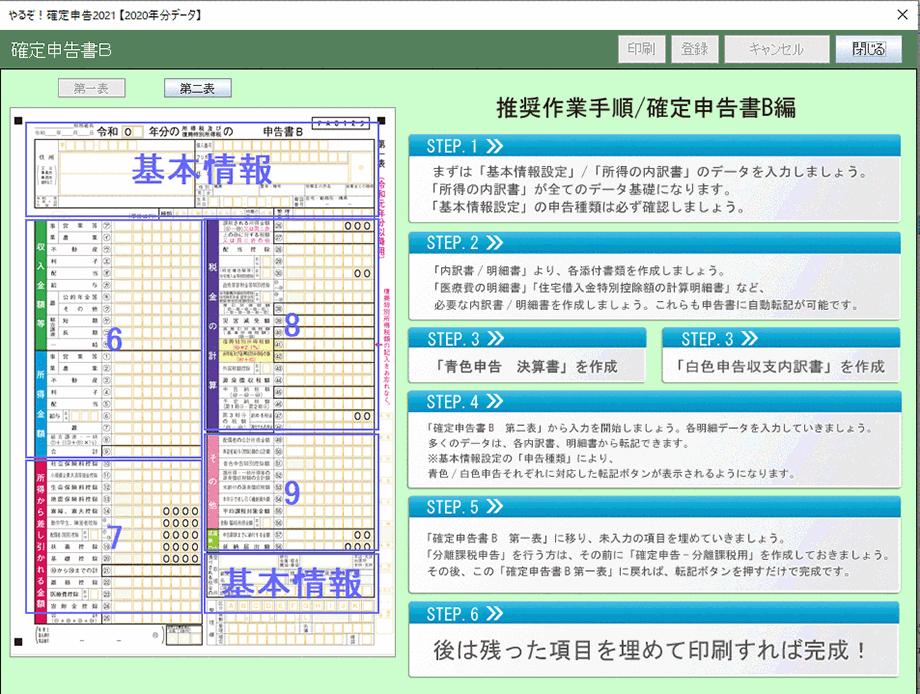Open the STEP. 5 header banner
Screen dimensions: 920x694
click(654, 506)
